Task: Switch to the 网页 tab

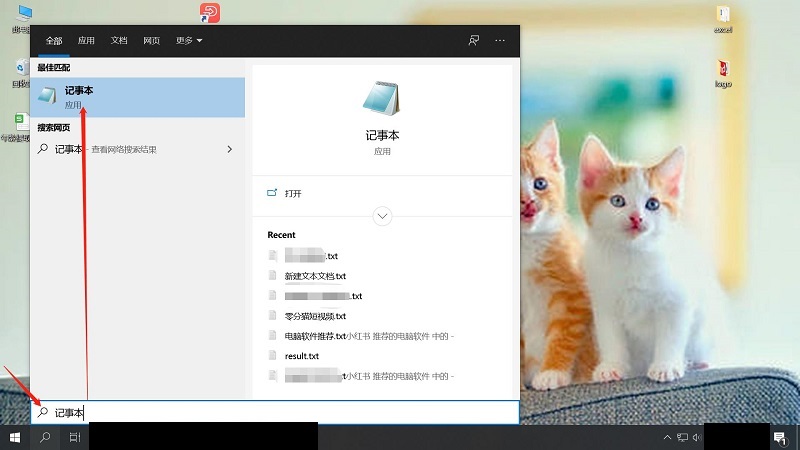Action: click(151, 40)
